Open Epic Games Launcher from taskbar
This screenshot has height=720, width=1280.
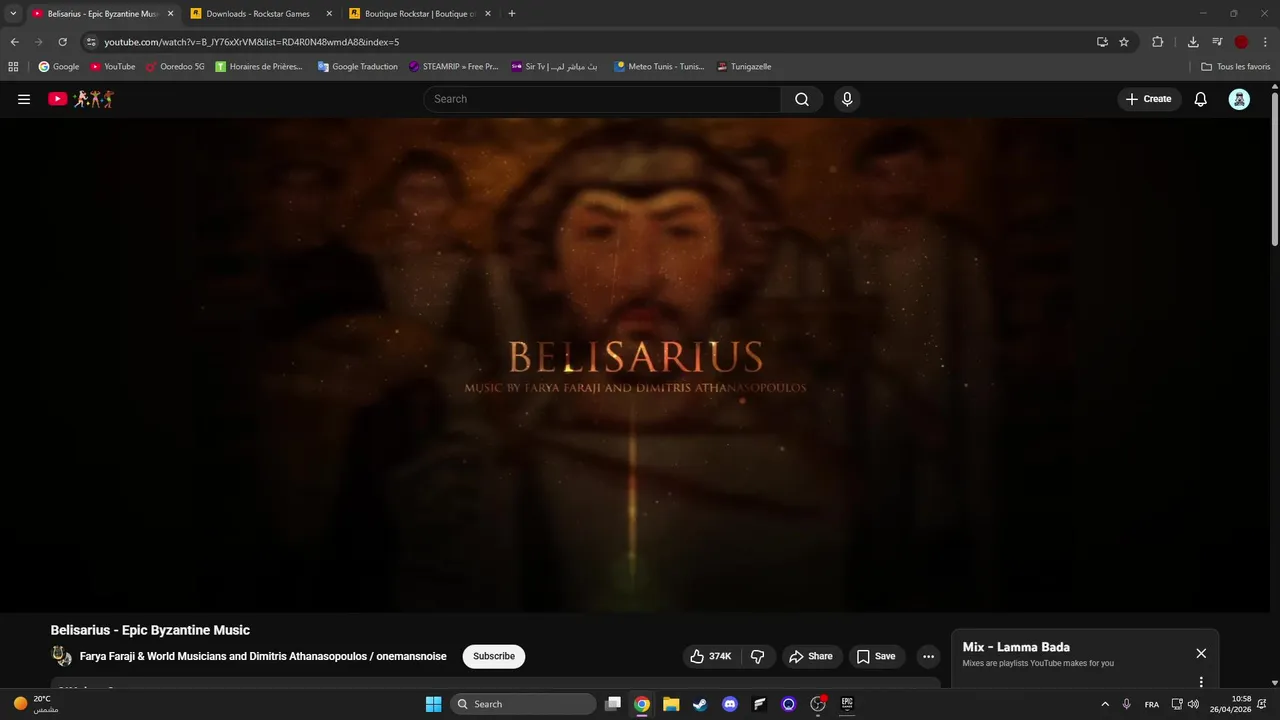coord(847,704)
